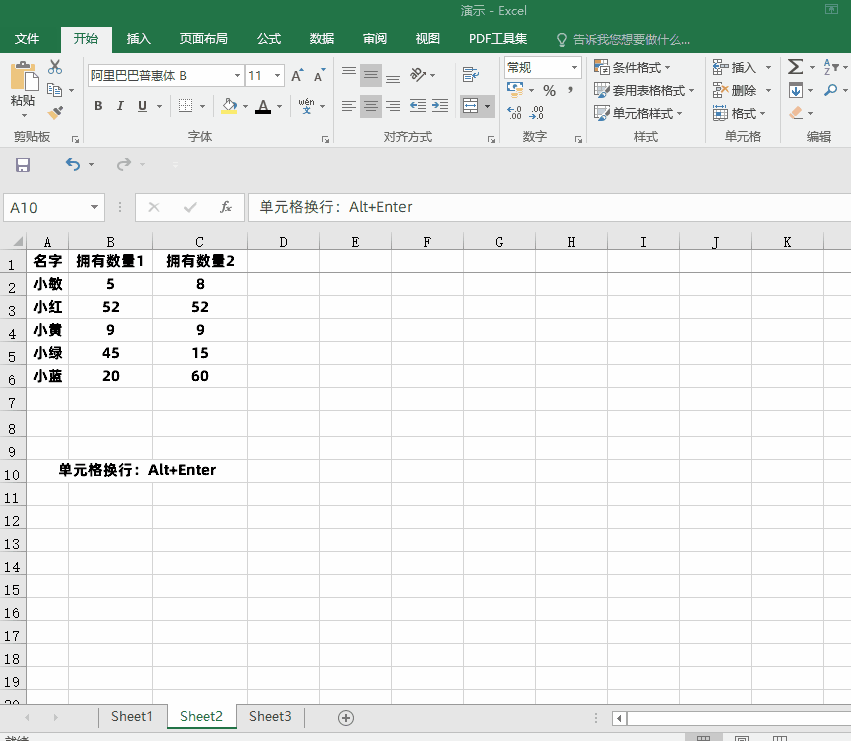Image resolution: width=851 pixels, height=741 pixels.
Task: Open 条件格式 conditional formatting
Action: point(632,67)
